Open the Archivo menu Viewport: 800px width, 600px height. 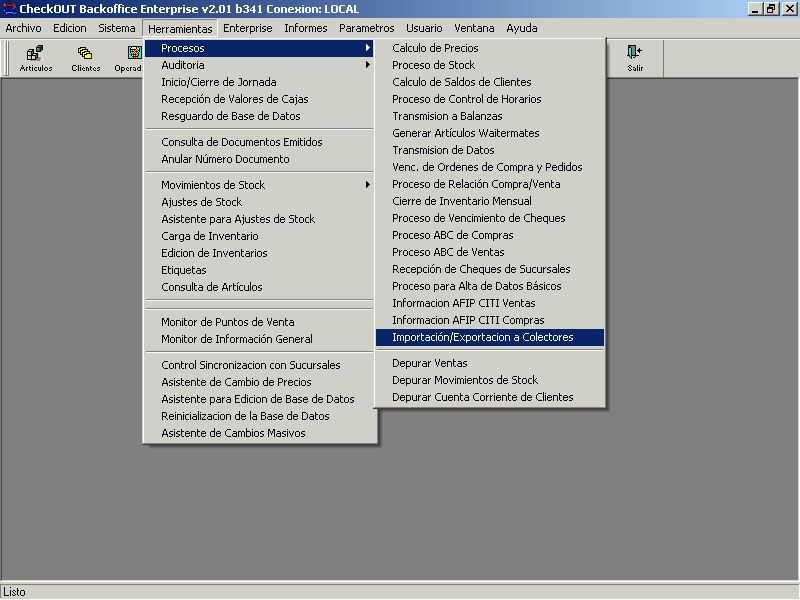coord(23,28)
